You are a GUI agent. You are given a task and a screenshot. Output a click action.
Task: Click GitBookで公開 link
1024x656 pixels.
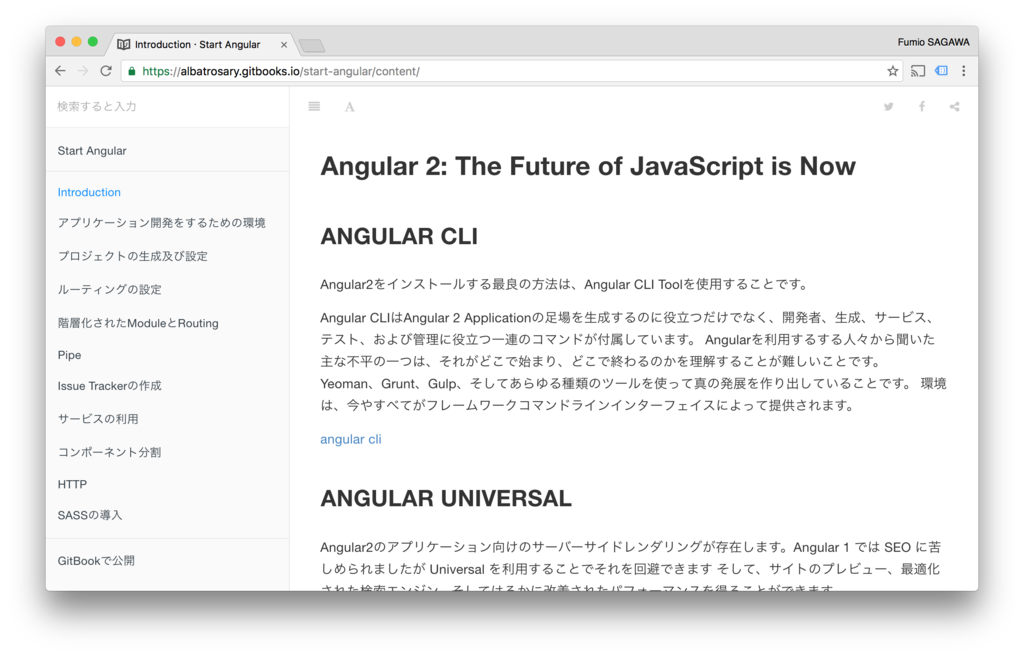[96, 561]
